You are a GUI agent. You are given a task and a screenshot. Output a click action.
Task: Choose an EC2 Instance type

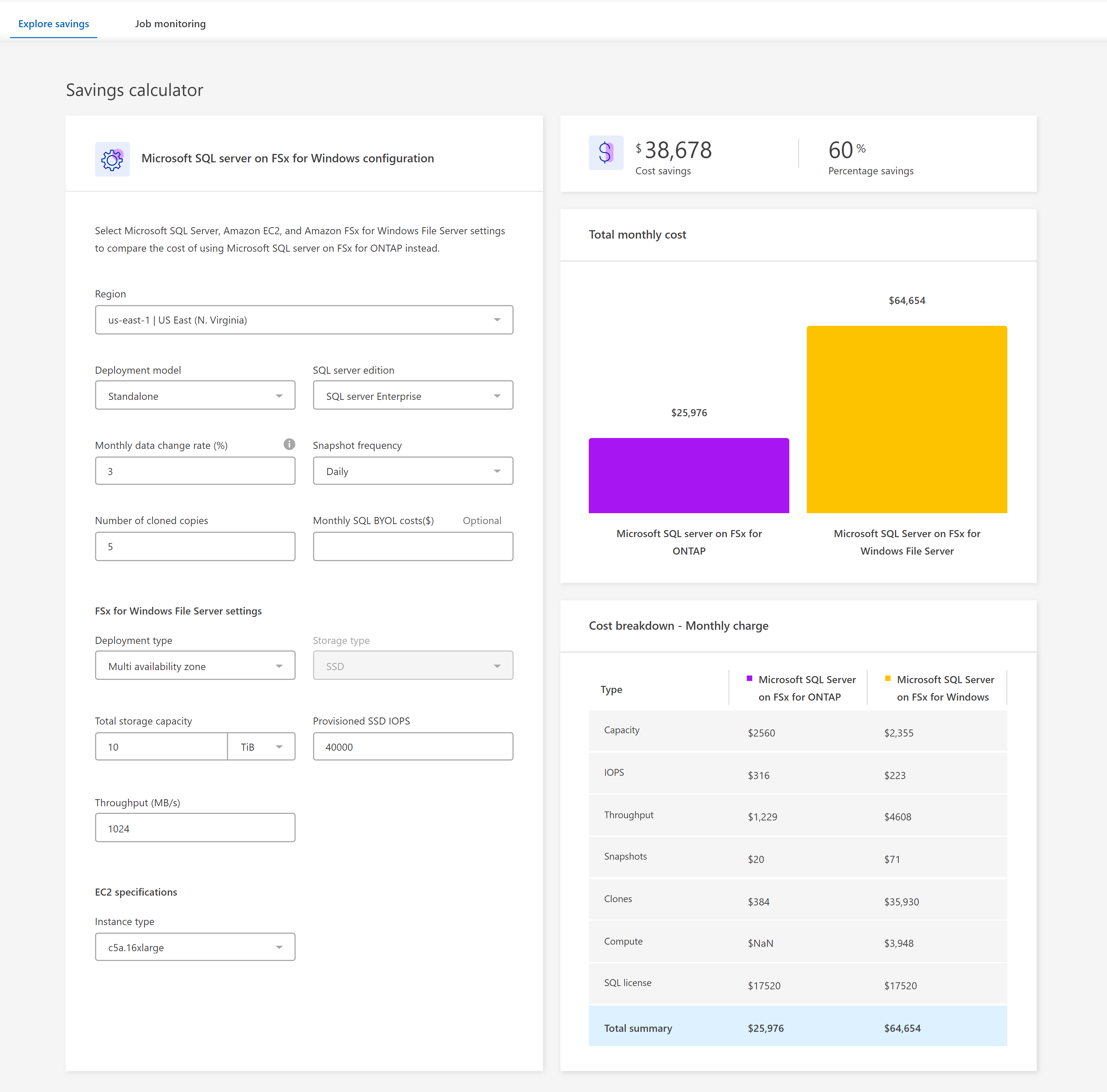pos(195,947)
